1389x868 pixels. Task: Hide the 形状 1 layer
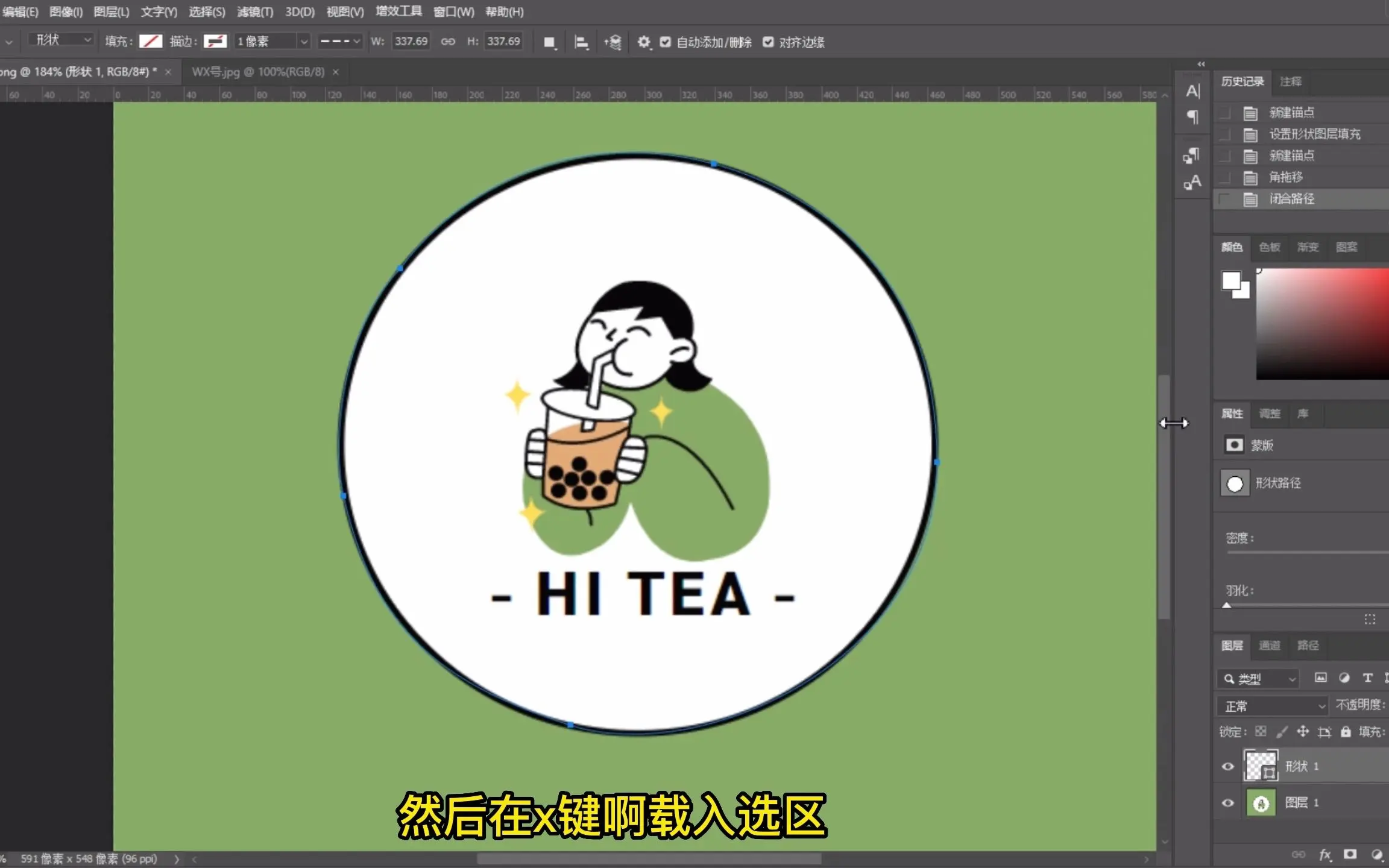pyautogui.click(x=1227, y=767)
